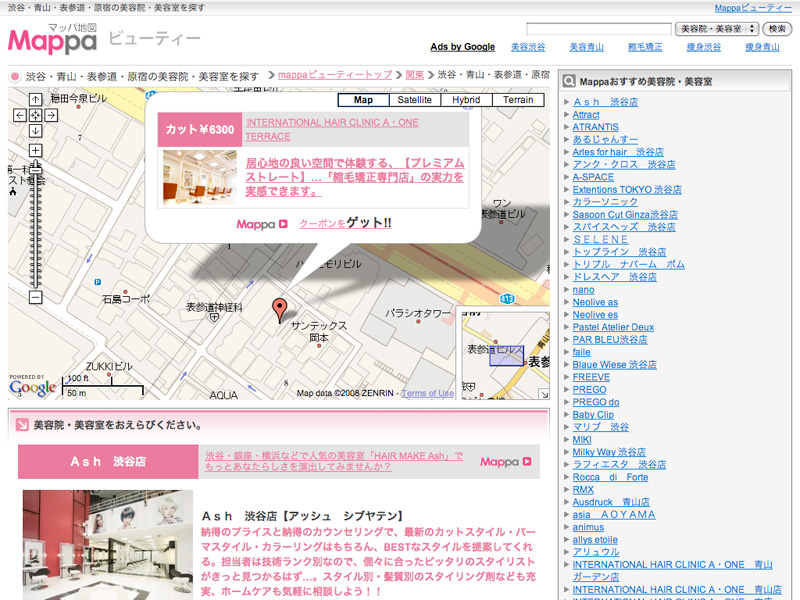Open Extentions TOKYO 渋谷店 link
800x600 pixels.
[627, 190]
